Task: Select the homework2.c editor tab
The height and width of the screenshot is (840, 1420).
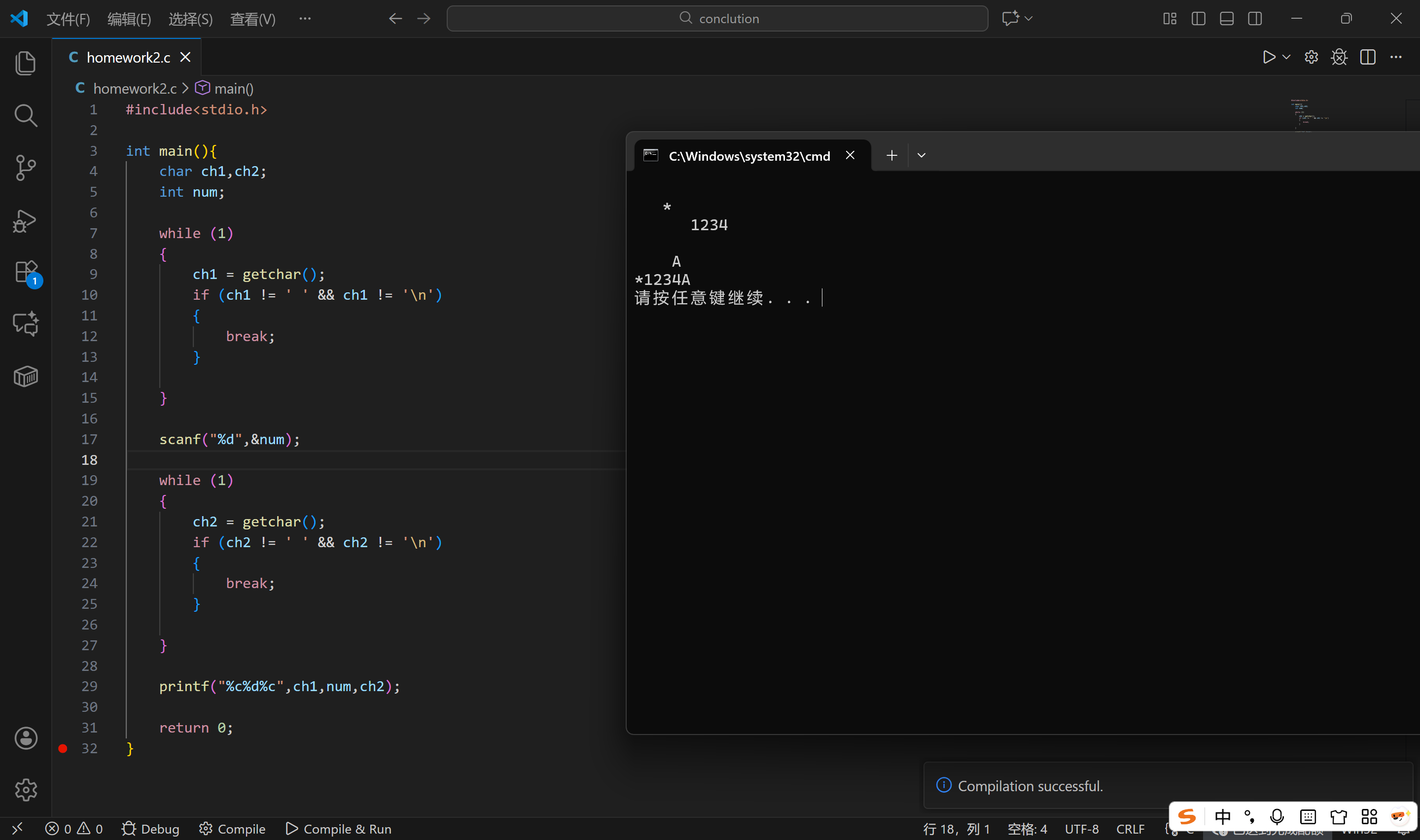Action: coord(128,57)
